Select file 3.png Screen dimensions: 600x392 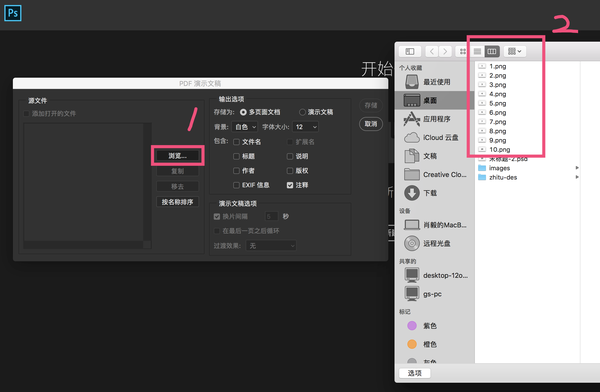pyautogui.click(x=497, y=85)
